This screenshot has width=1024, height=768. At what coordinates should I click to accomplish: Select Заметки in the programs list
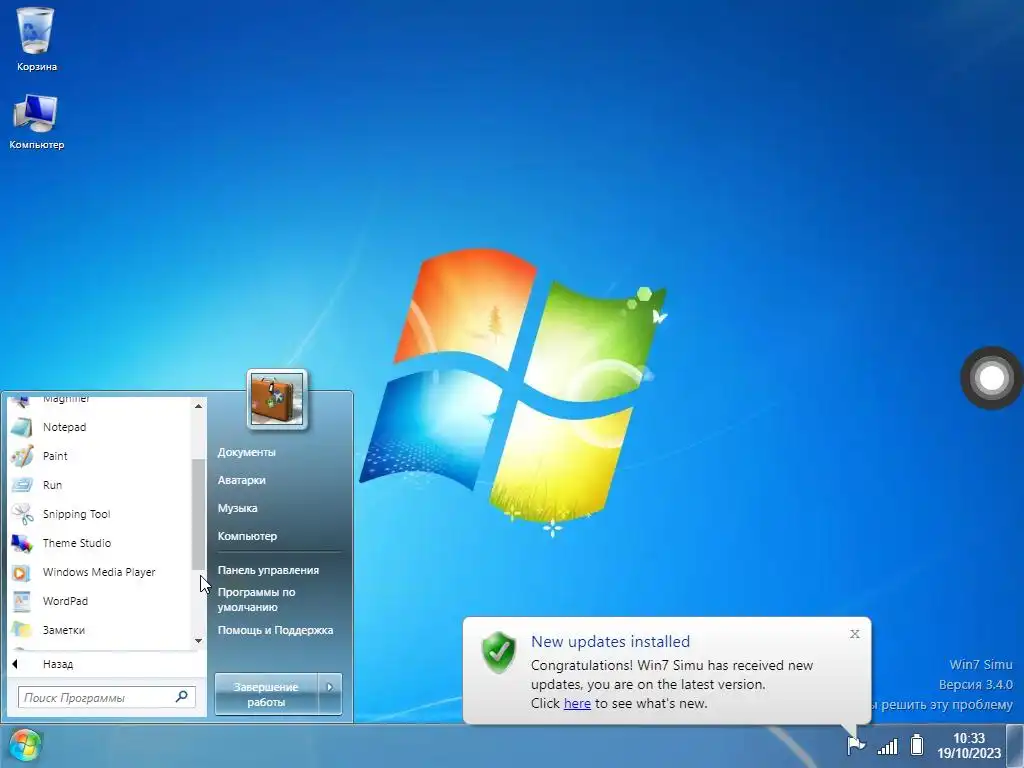[99, 630]
